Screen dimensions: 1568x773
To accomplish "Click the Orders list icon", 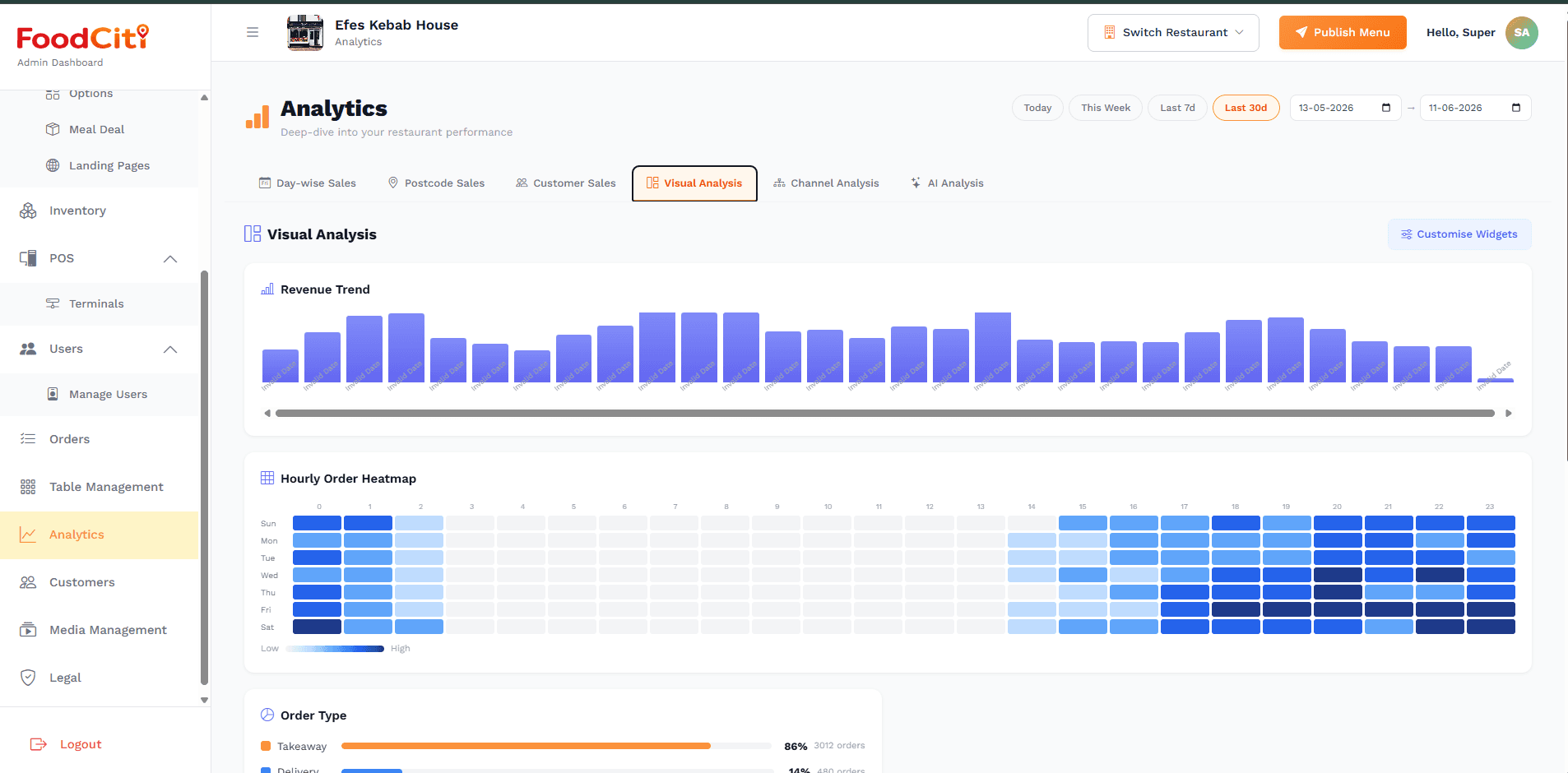I will [28, 439].
